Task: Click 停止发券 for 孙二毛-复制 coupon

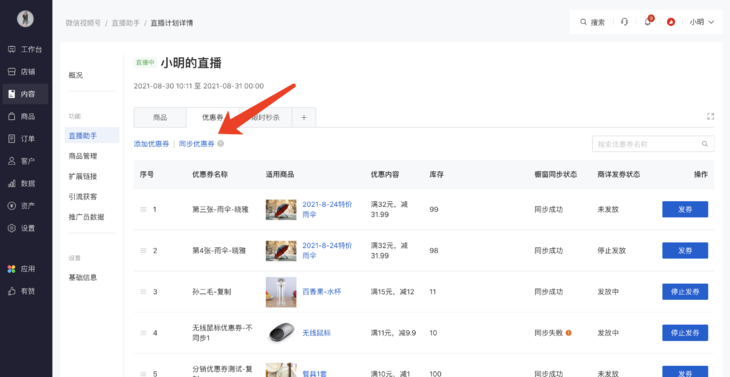Action: (685, 292)
